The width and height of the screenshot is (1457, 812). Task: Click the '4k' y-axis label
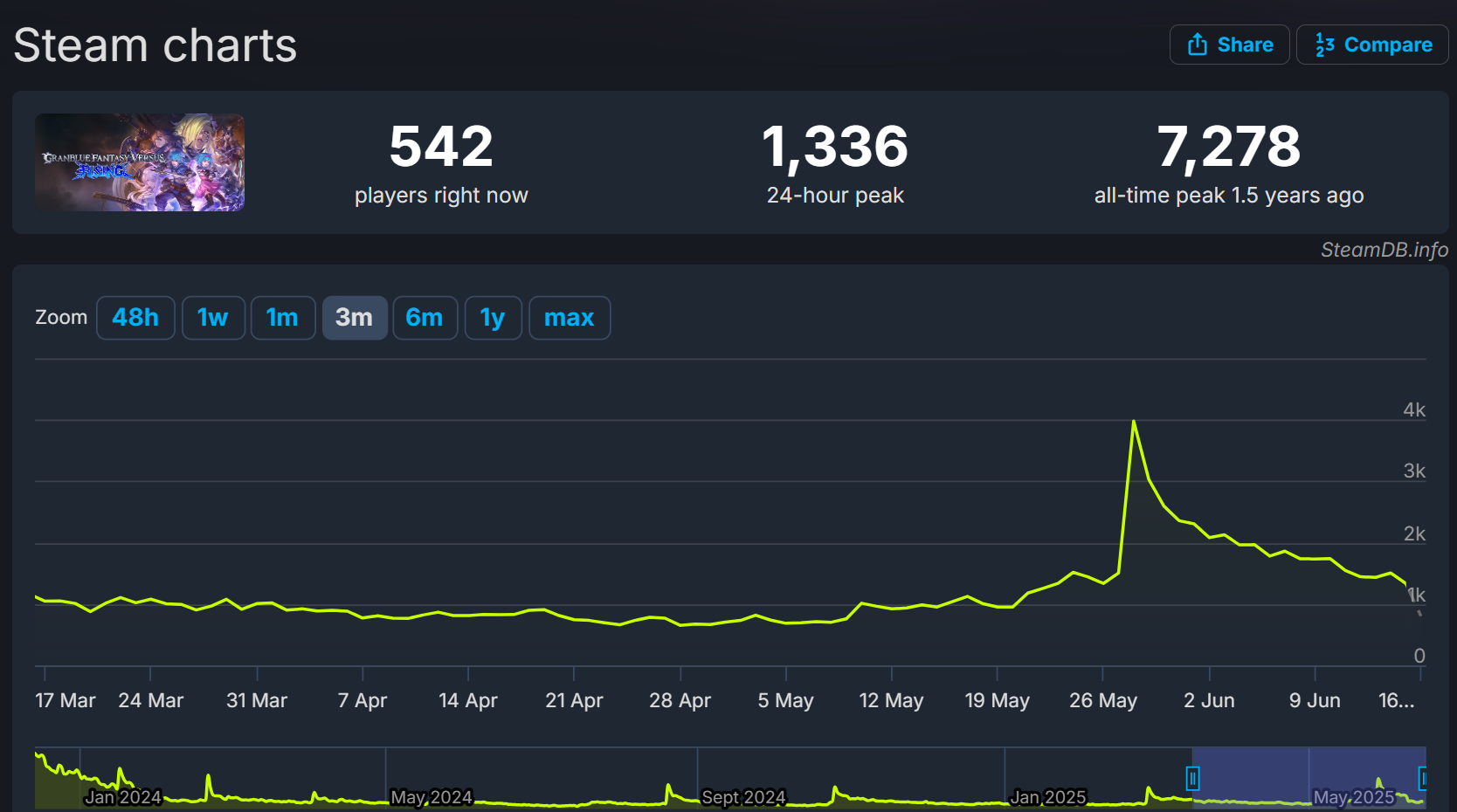[1414, 409]
